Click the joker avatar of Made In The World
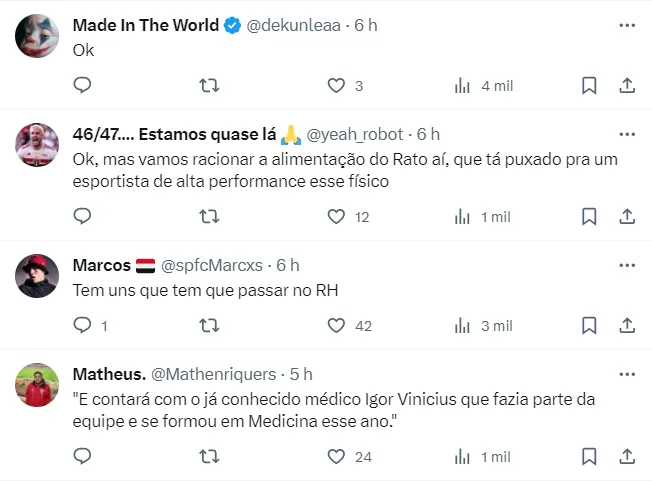The width and height of the screenshot is (652, 482). pos(38,36)
